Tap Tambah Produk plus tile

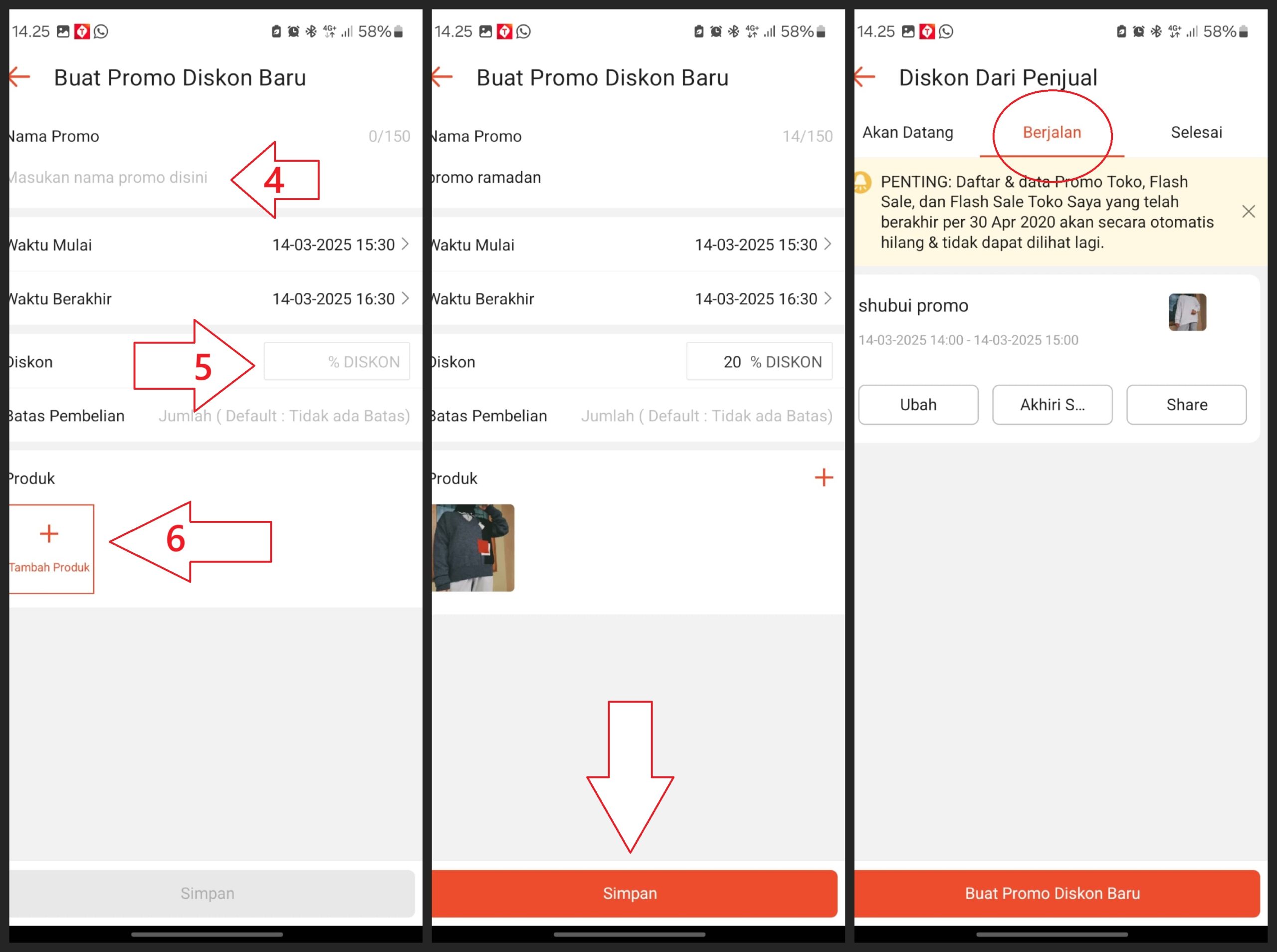click(x=49, y=547)
